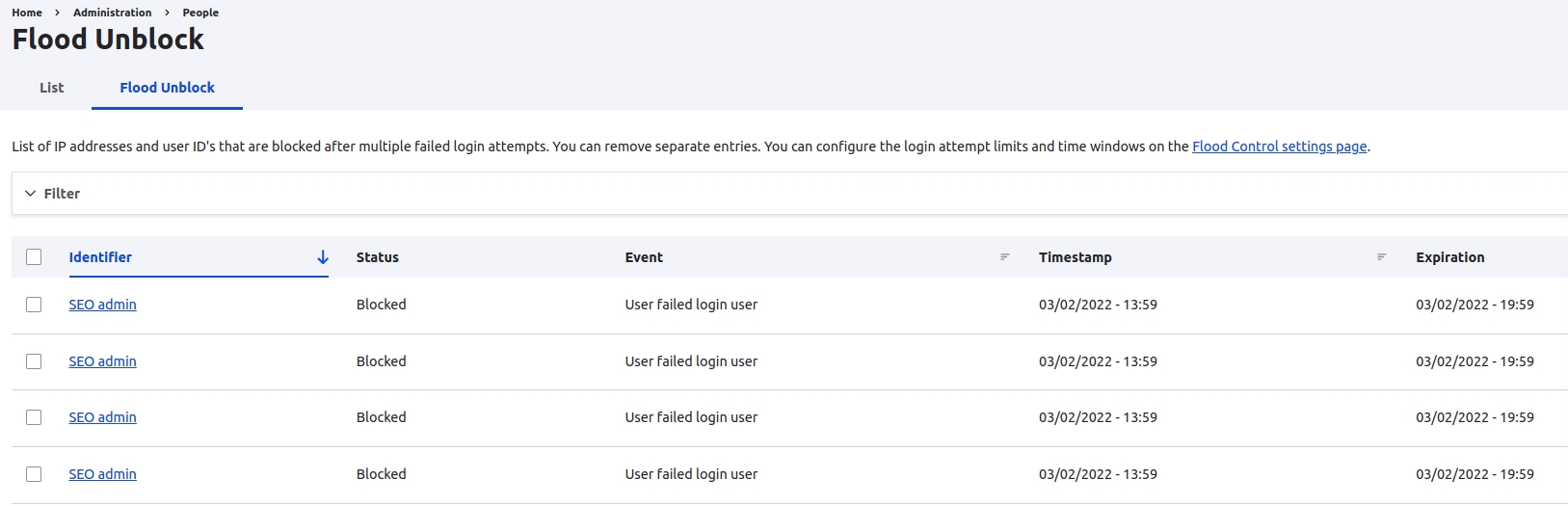Viewport: 1568px width, 506px height.
Task: Tick the select-all checkbox in table header
Action: (34, 257)
